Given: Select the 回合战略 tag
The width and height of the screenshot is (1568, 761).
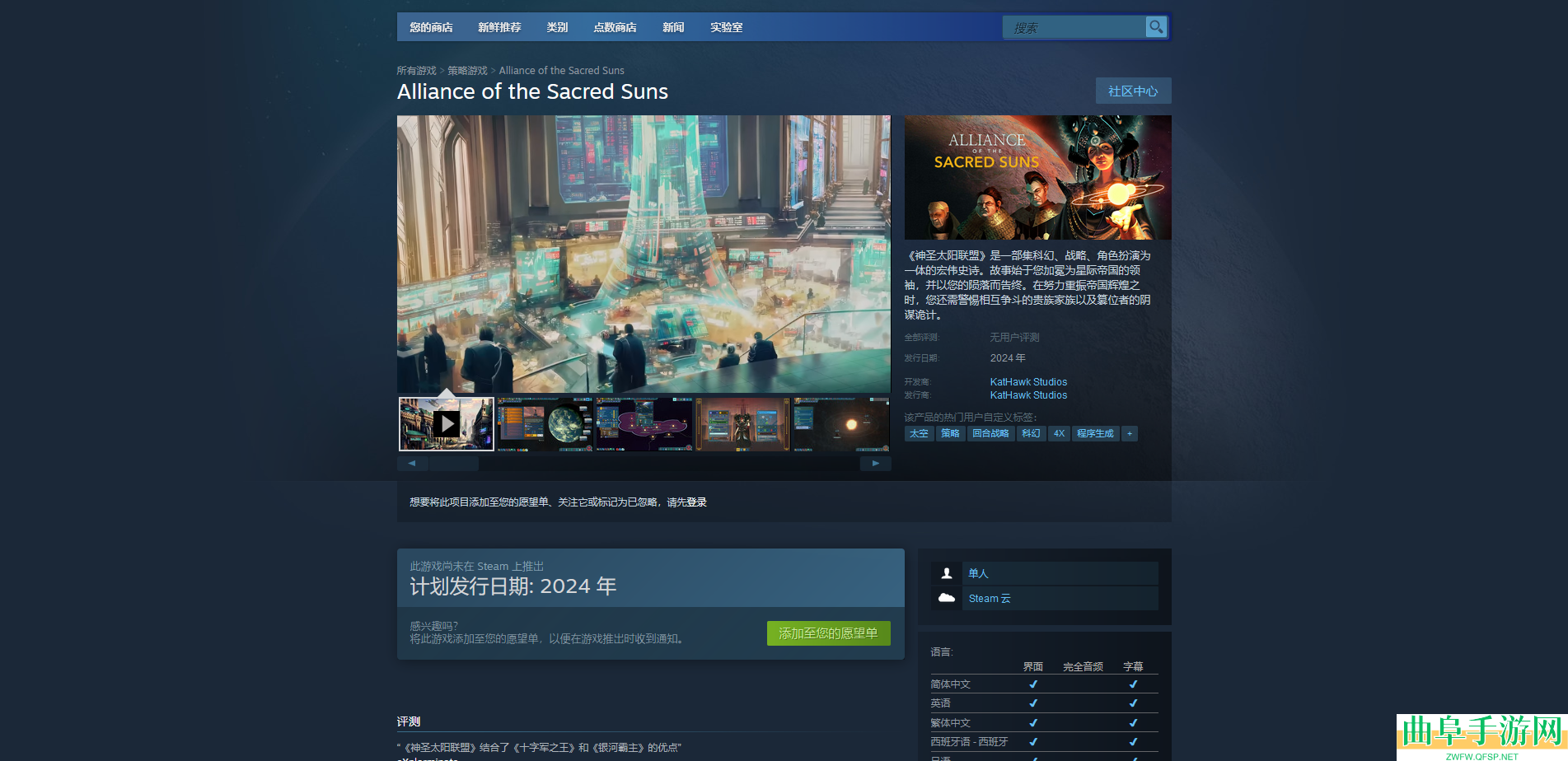Looking at the screenshot, I should [x=990, y=433].
